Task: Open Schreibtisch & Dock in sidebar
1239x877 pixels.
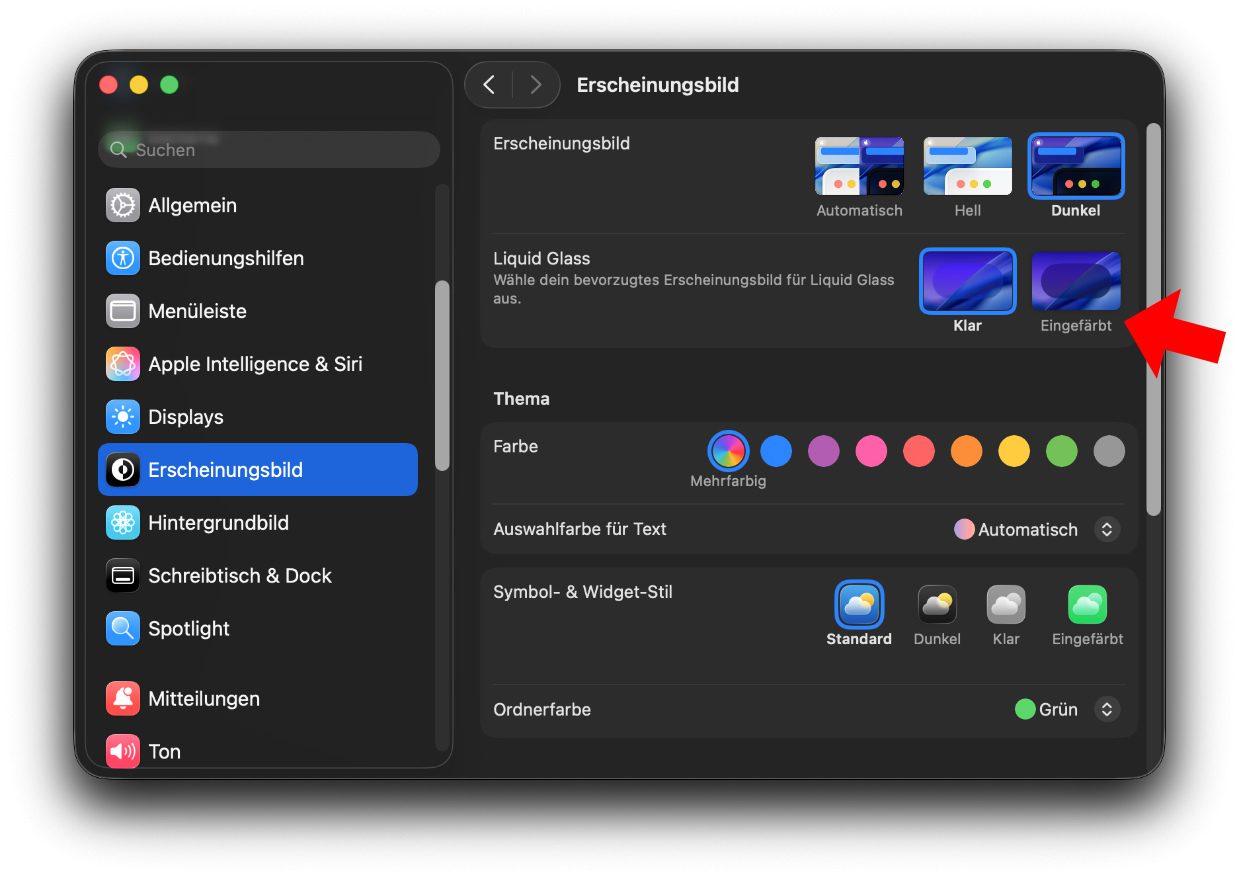Action: point(240,576)
